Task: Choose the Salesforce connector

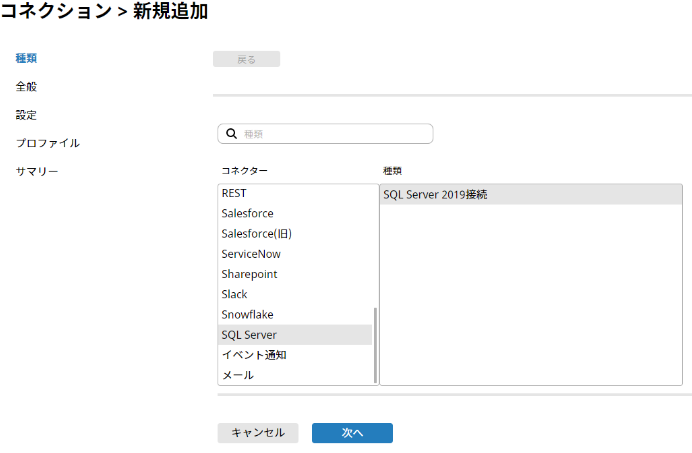Action: click(x=247, y=213)
